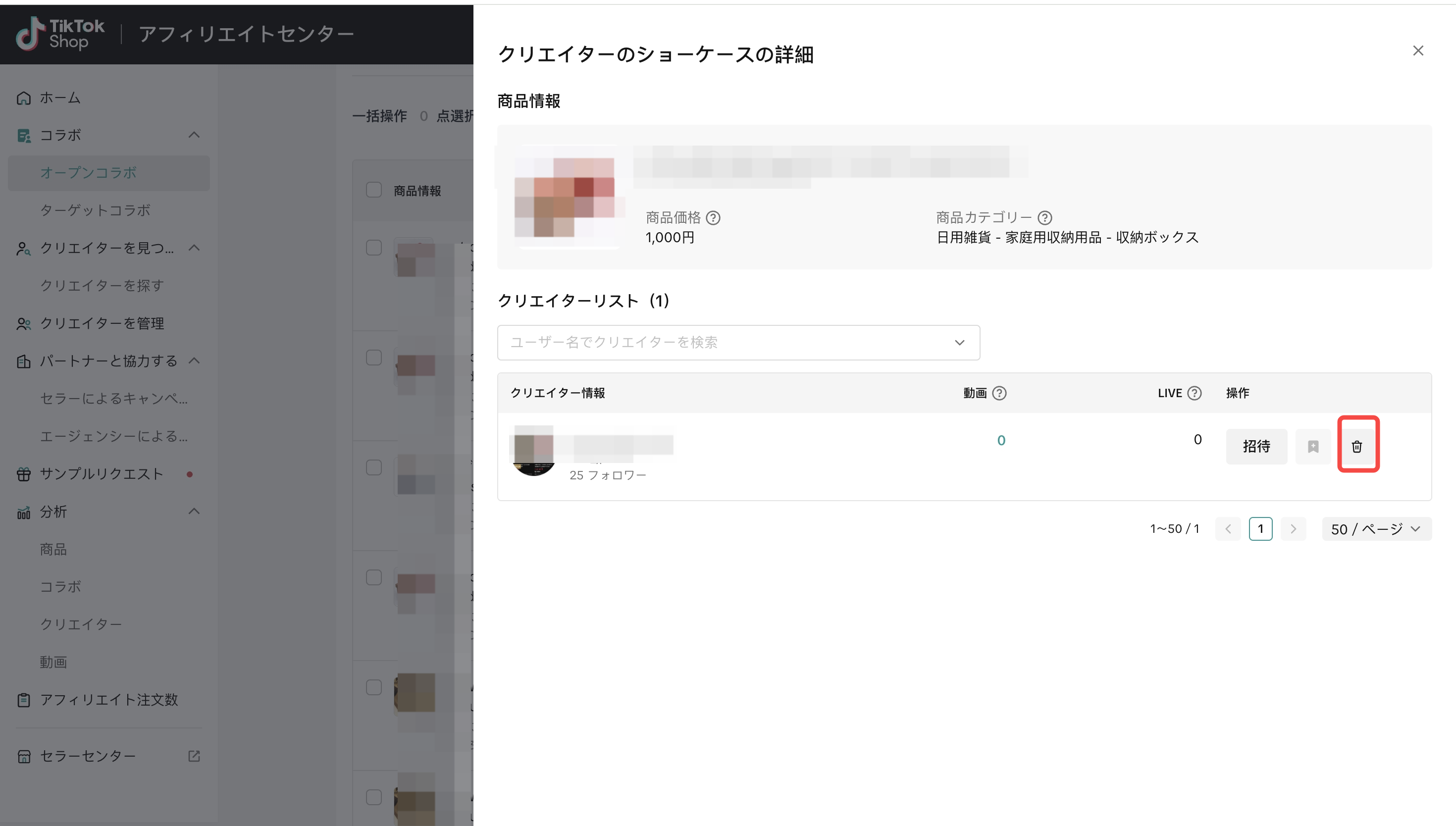Click the creator avatar in list
This screenshot has height=826, width=1456.
click(x=533, y=451)
